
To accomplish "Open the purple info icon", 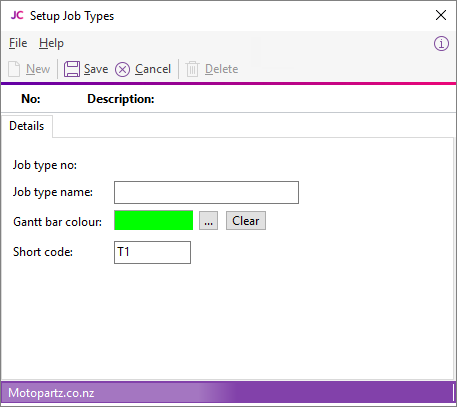I will click(x=441, y=43).
